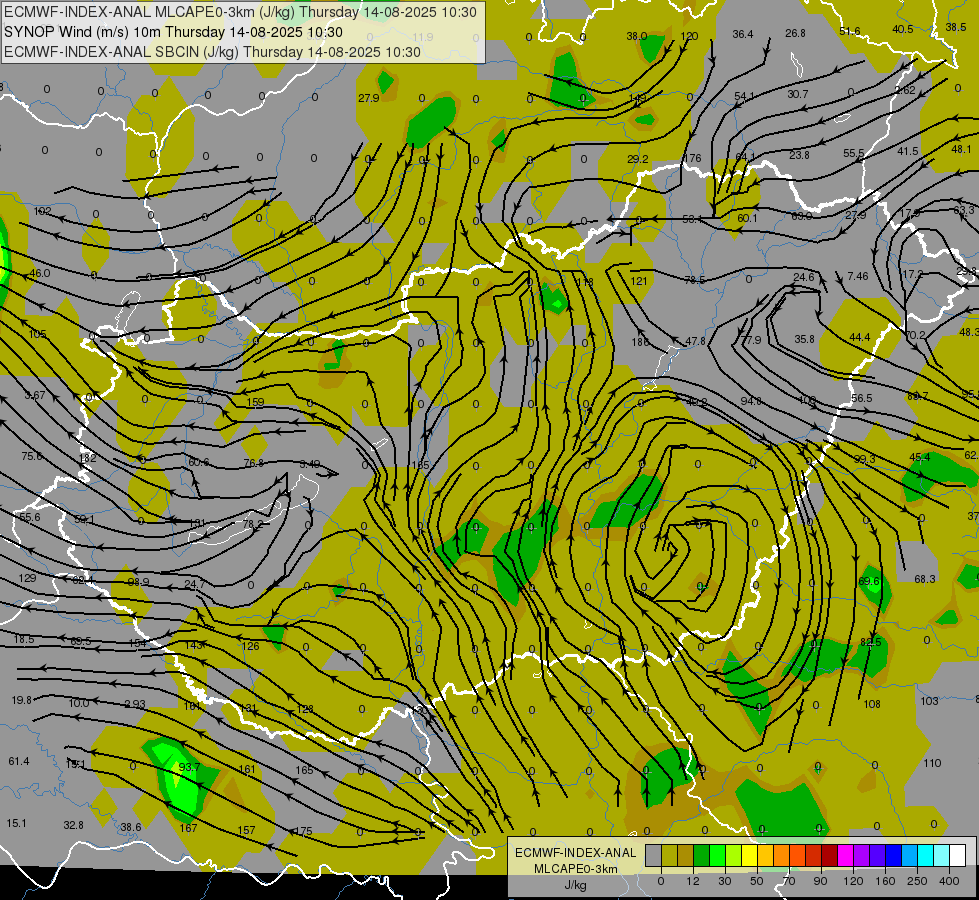Click the map value 165
The height and width of the screenshot is (900, 979).
(304, 770)
